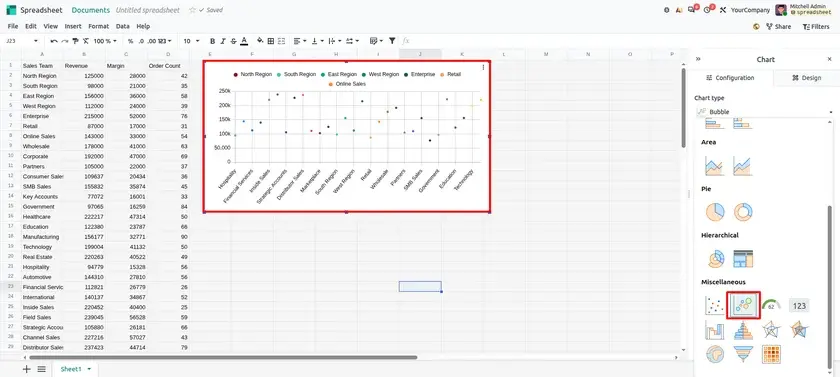Image resolution: width=840 pixels, height=377 pixels.
Task: Open the Insert menu
Action: point(73,26)
